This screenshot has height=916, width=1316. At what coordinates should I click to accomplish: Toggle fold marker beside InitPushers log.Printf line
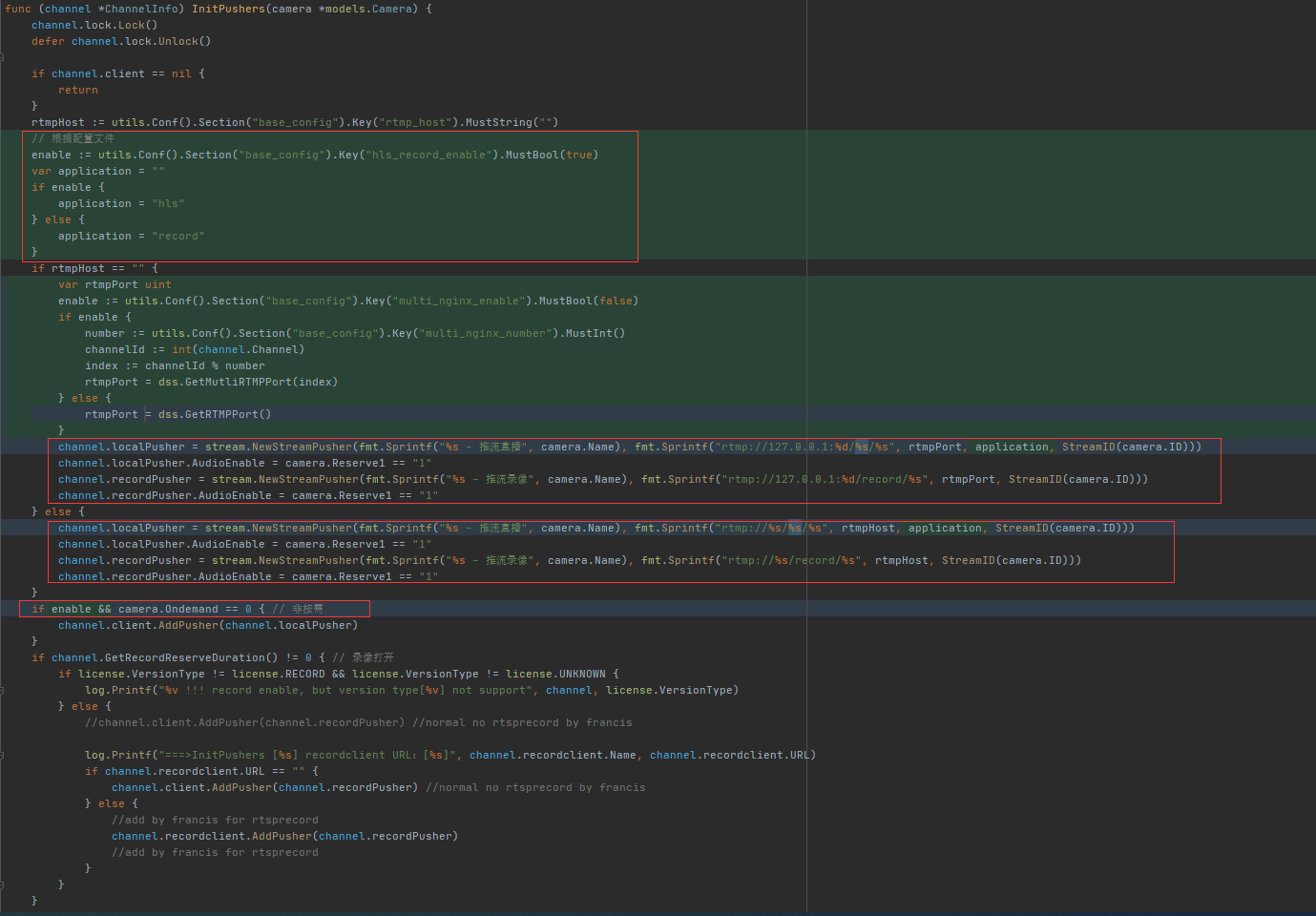[x=2, y=755]
